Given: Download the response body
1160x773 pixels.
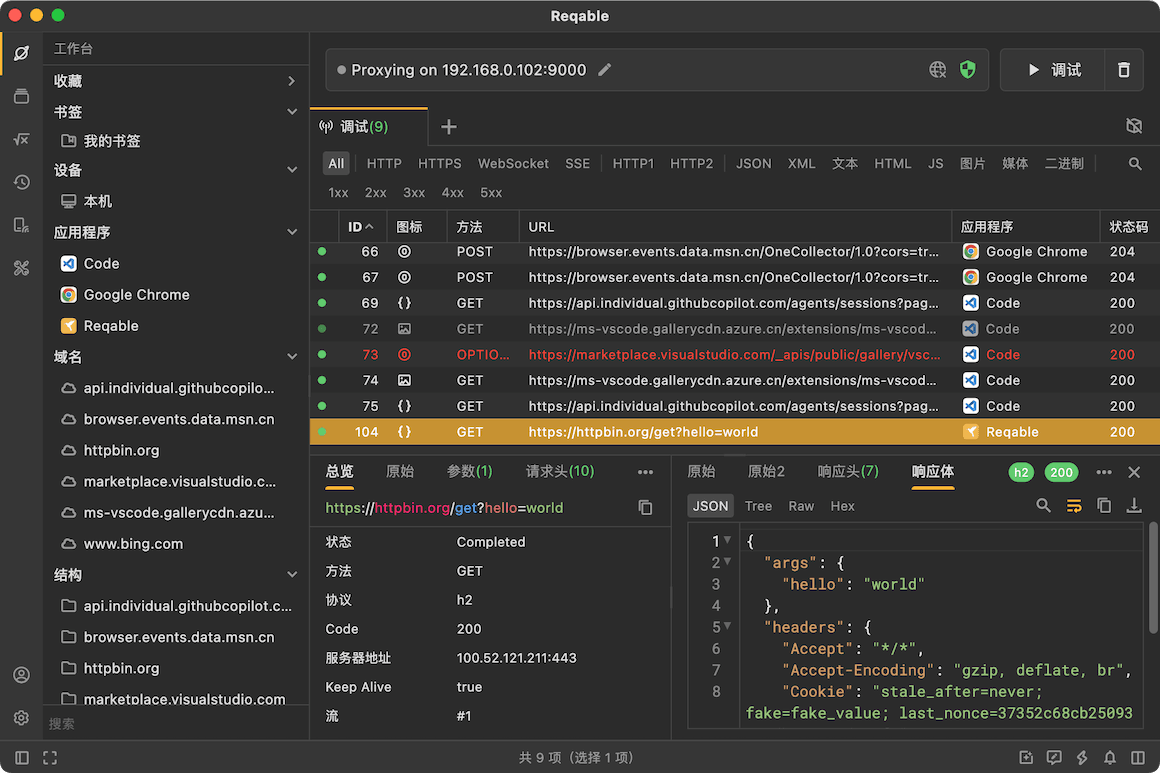Looking at the screenshot, I should (x=1133, y=506).
